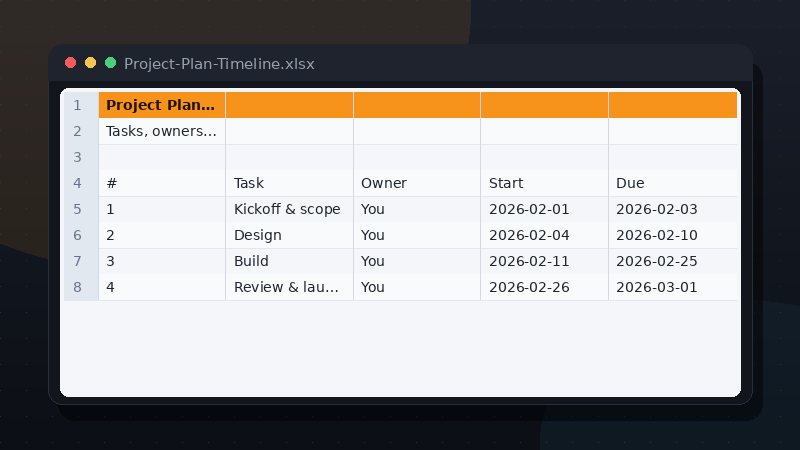Select the Owner 'You' cell in Design row
The image size is (800, 450).
[417, 235]
